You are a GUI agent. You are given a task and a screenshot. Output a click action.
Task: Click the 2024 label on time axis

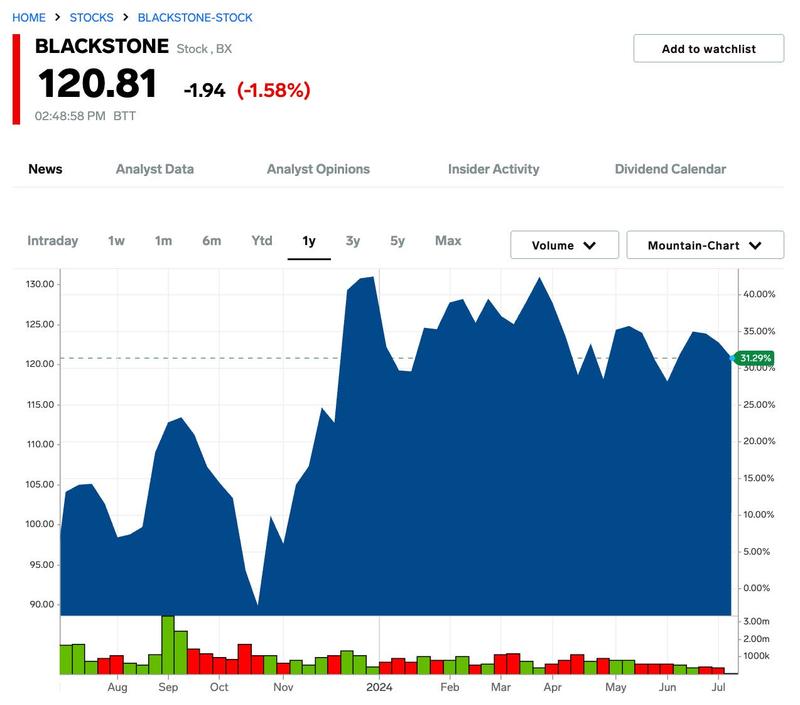tap(379, 687)
